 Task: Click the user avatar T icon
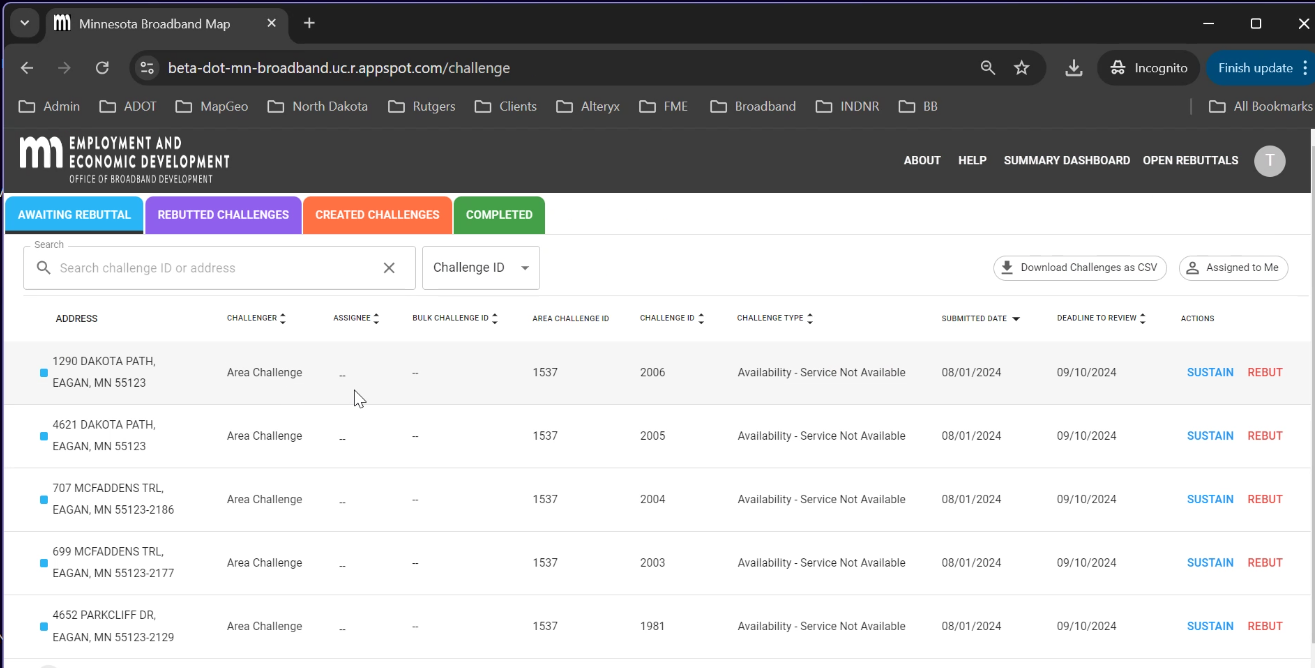tap(1269, 161)
